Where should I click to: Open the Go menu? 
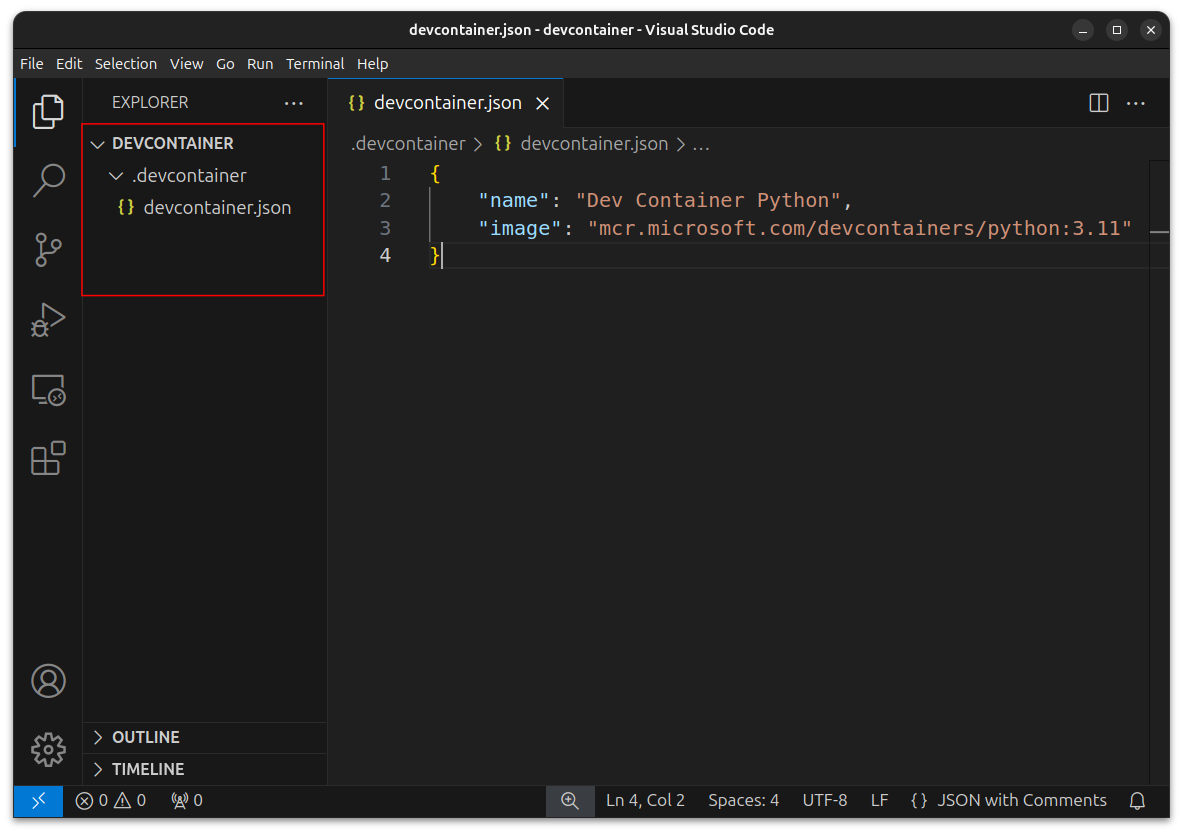point(225,64)
